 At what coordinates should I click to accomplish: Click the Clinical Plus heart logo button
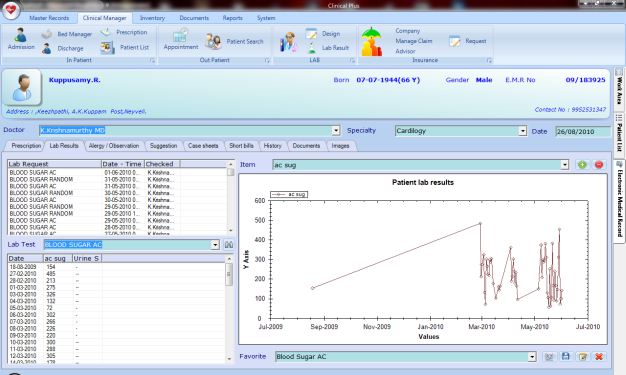[x=11, y=10]
